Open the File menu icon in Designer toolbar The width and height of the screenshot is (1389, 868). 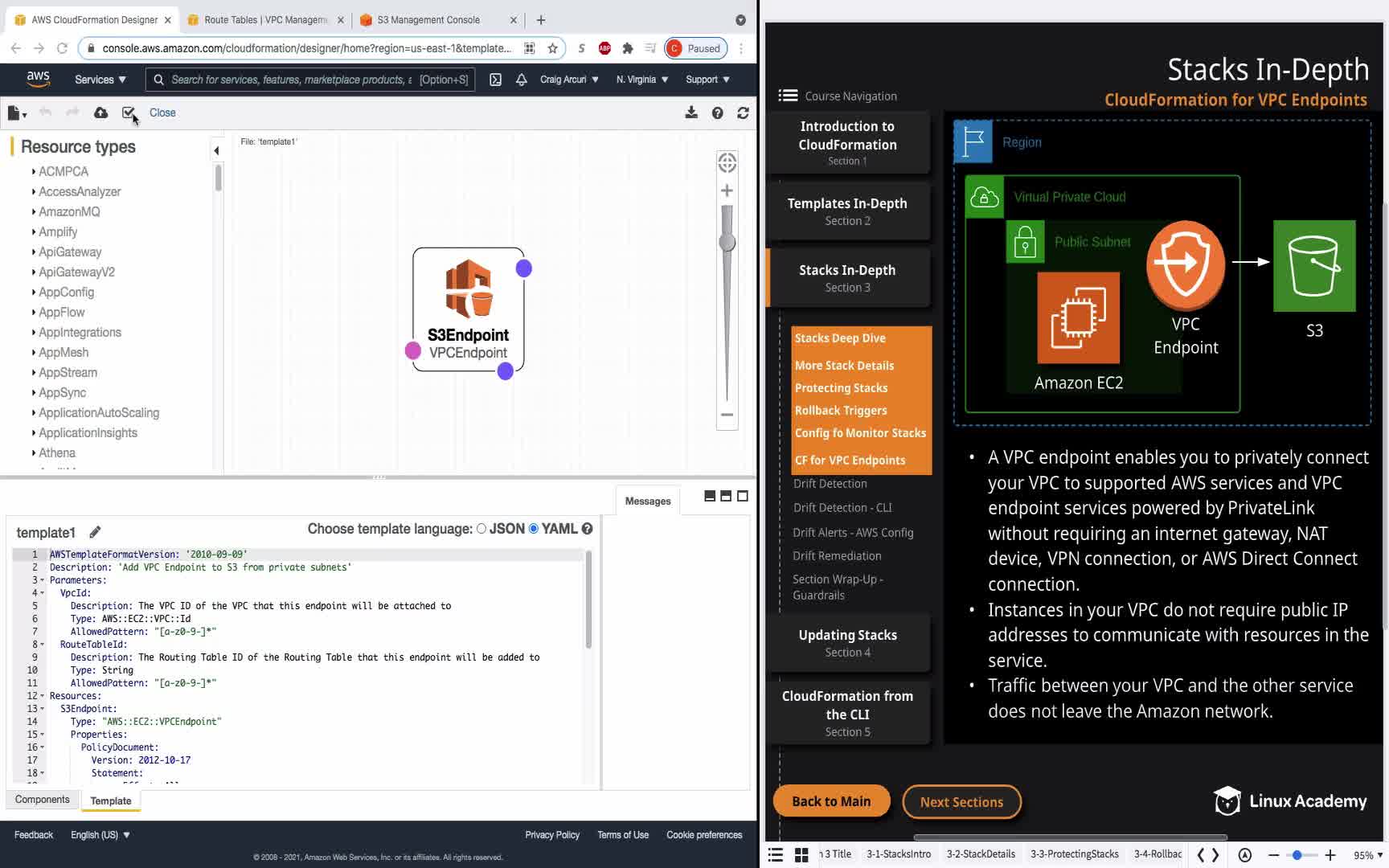16,113
